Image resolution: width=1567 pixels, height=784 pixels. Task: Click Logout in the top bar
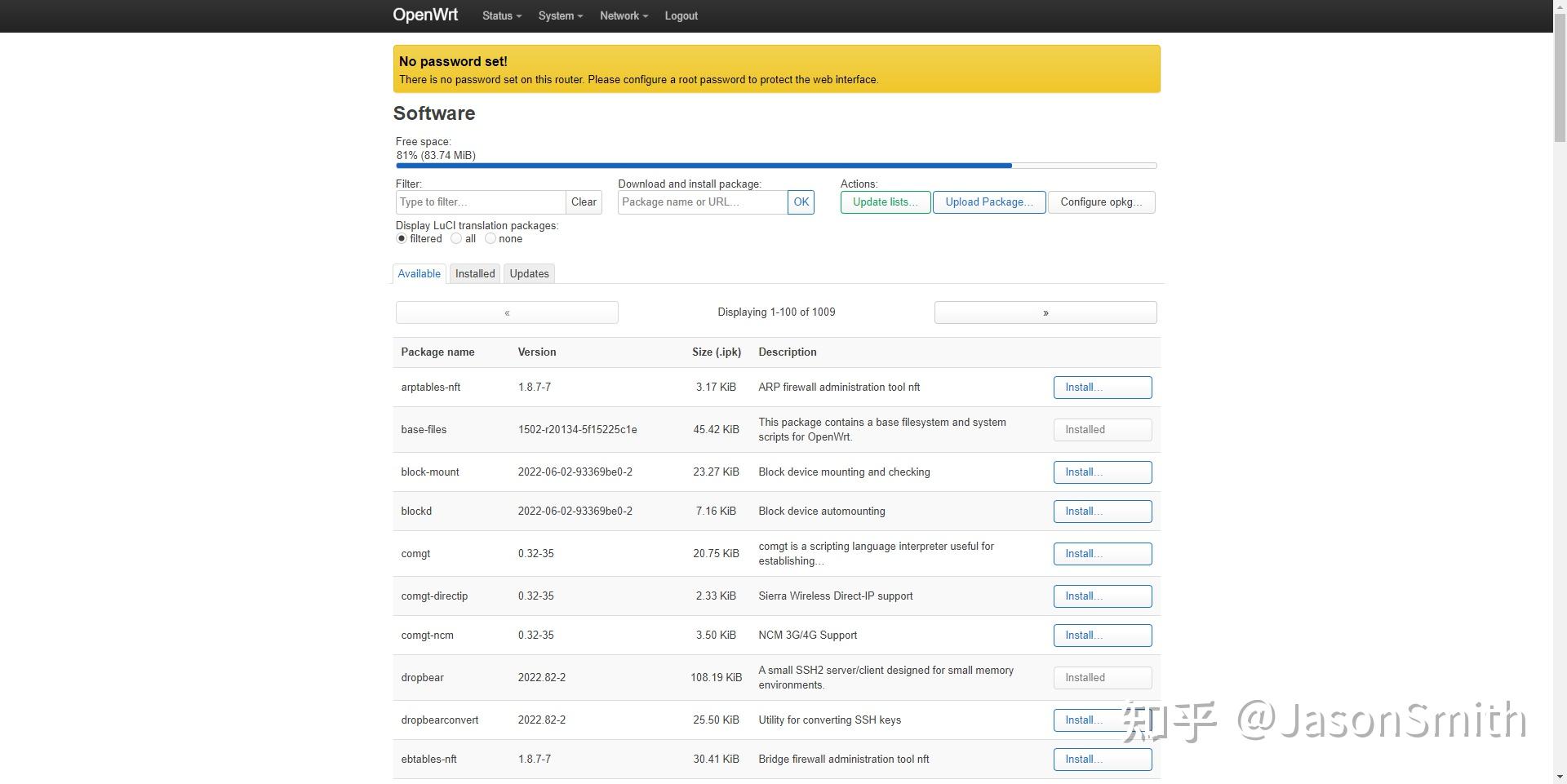[x=681, y=16]
